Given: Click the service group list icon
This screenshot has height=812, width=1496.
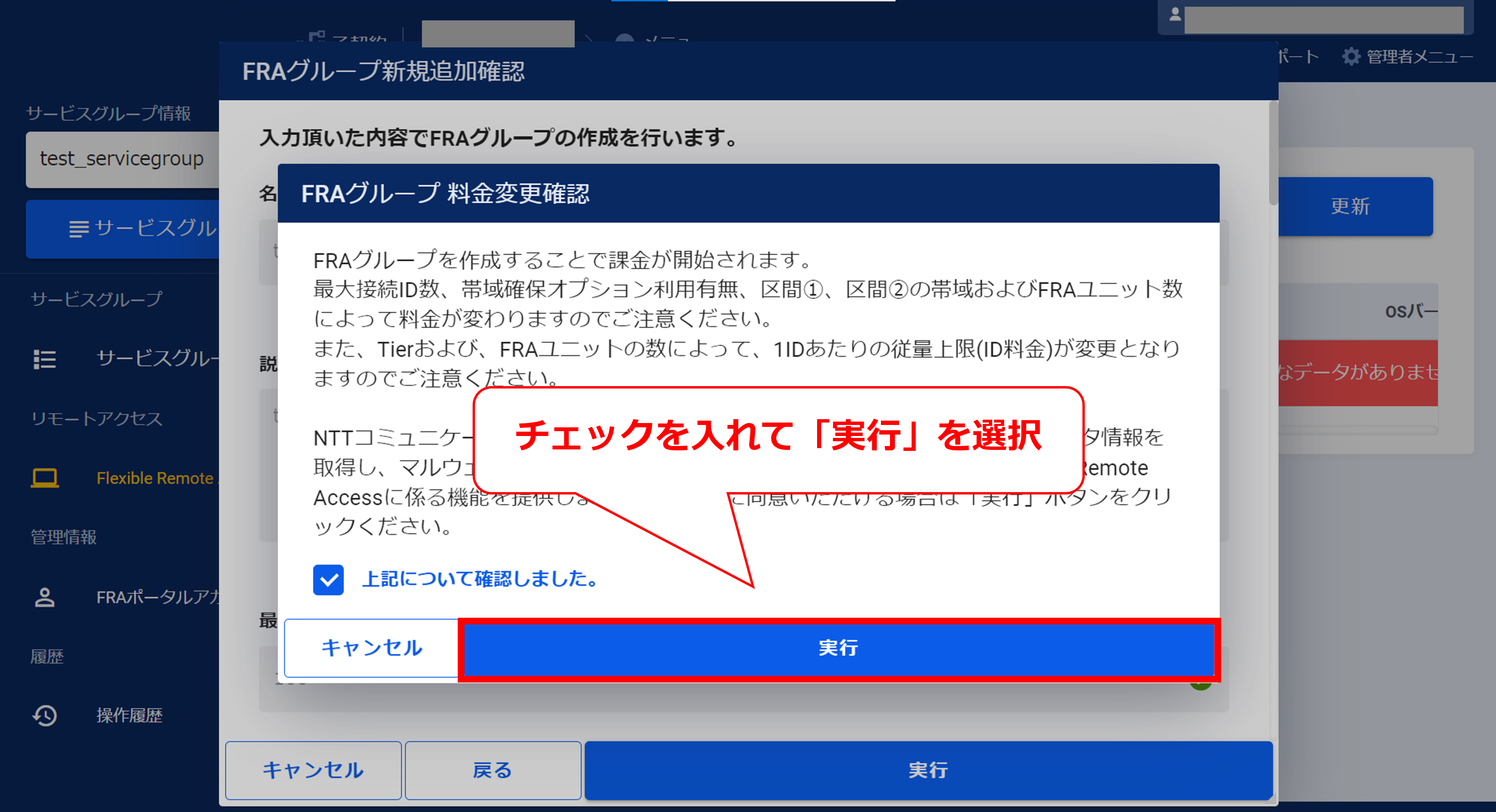Looking at the screenshot, I should [45, 359].
